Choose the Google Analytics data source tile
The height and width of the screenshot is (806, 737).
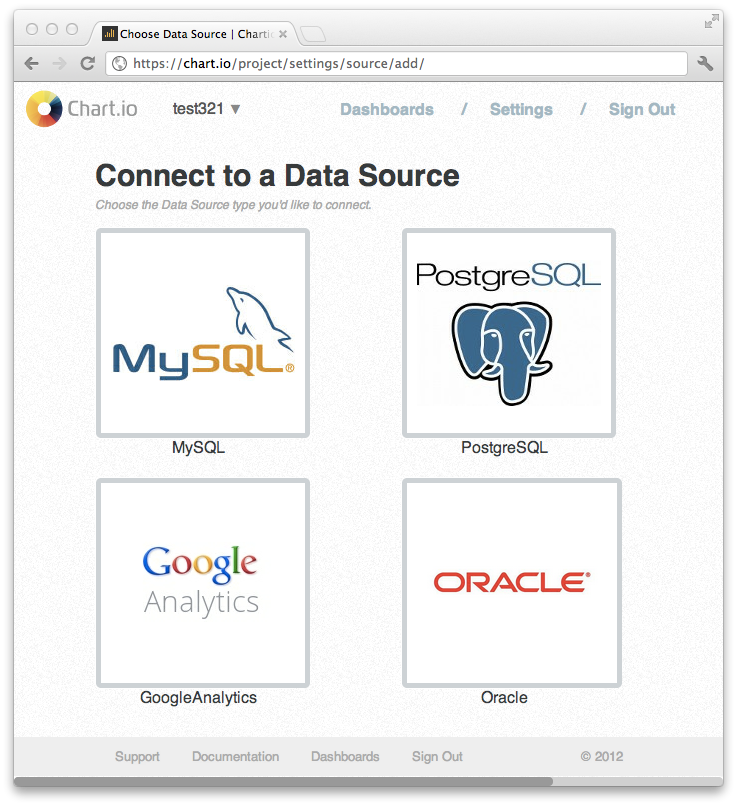click(x=203, y=583)
